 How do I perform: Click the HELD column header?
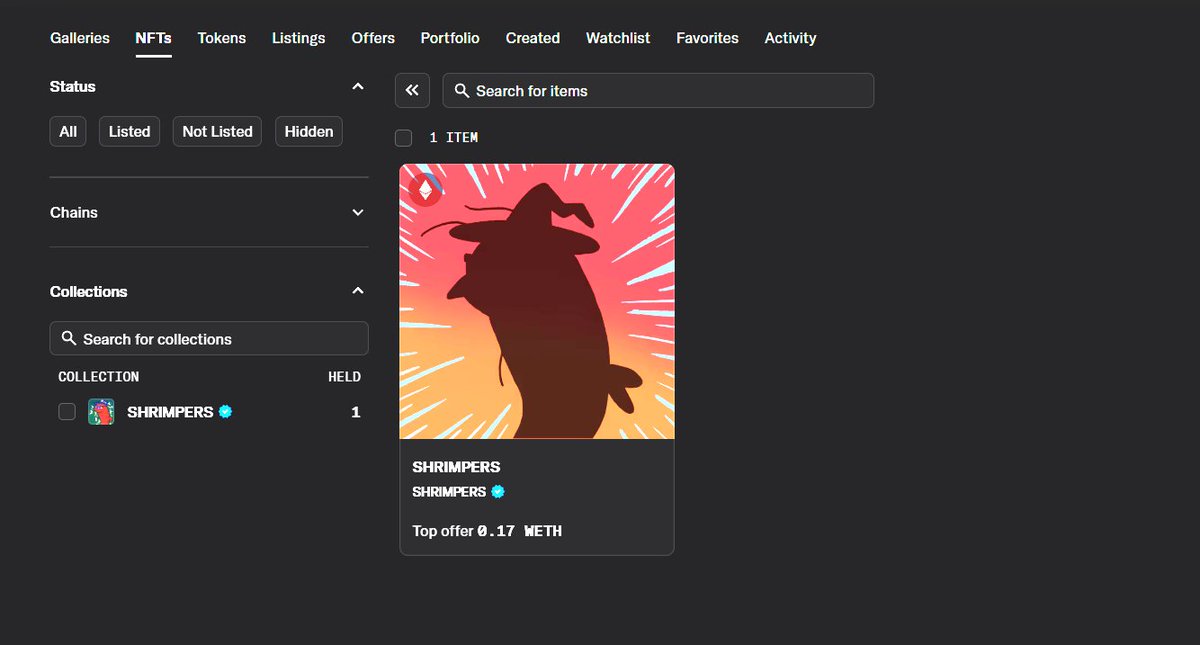pyautogui.click(x=344, y=377)
